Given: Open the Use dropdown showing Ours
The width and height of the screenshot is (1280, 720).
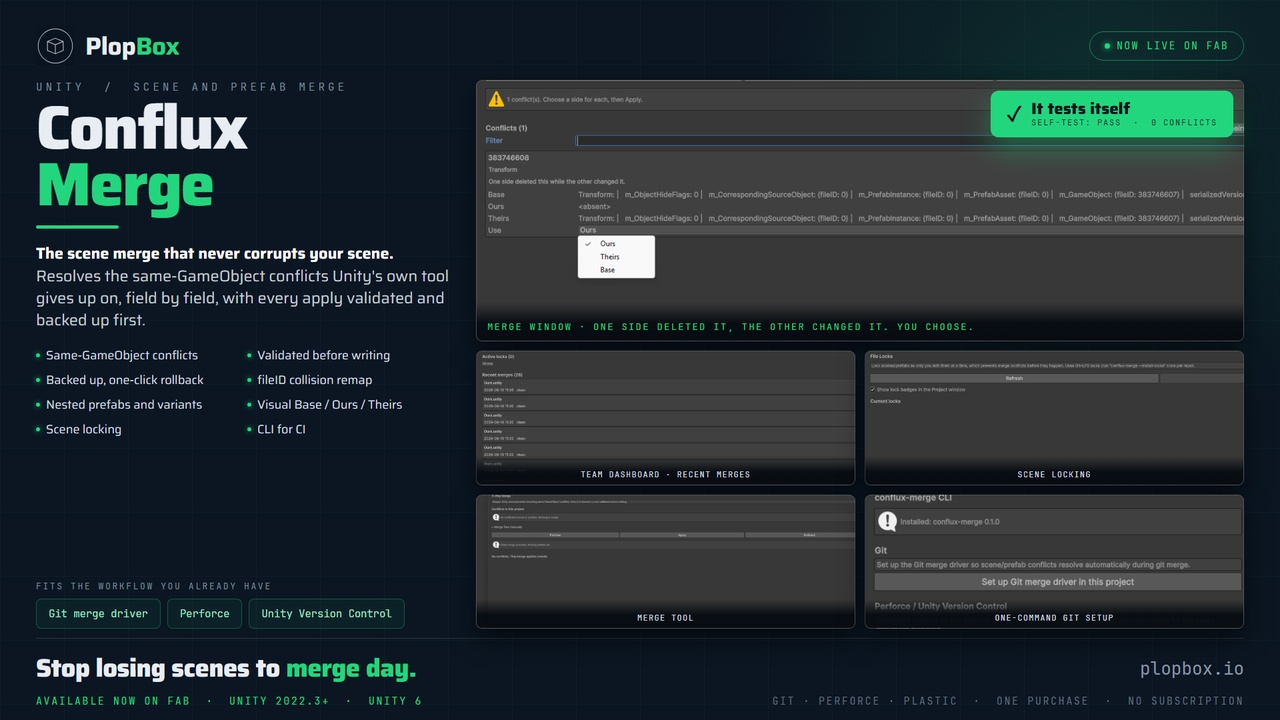Looking at the screenshot, I should click(x=910, y=230).
